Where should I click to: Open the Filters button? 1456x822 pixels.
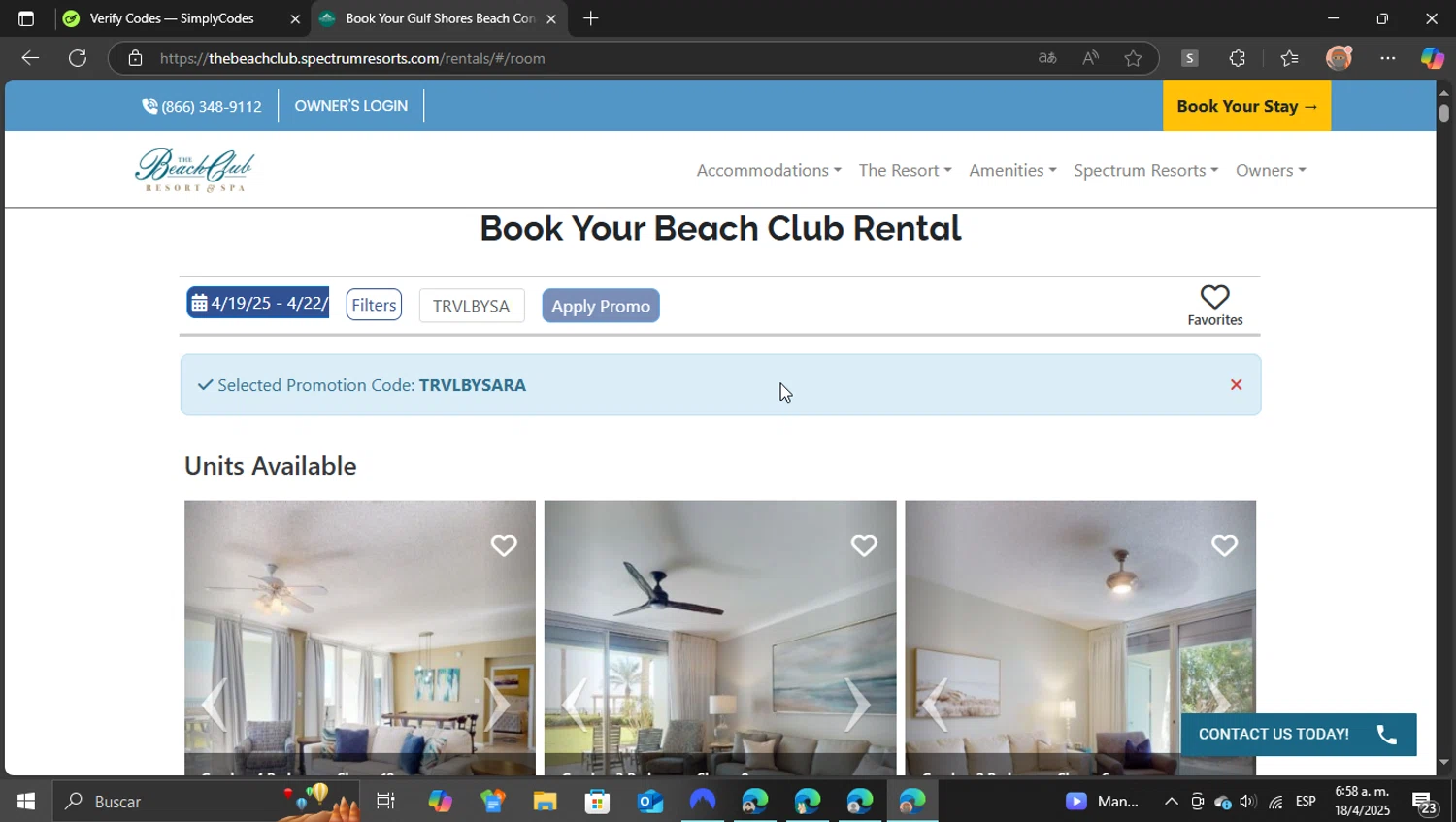coord(374,305)
